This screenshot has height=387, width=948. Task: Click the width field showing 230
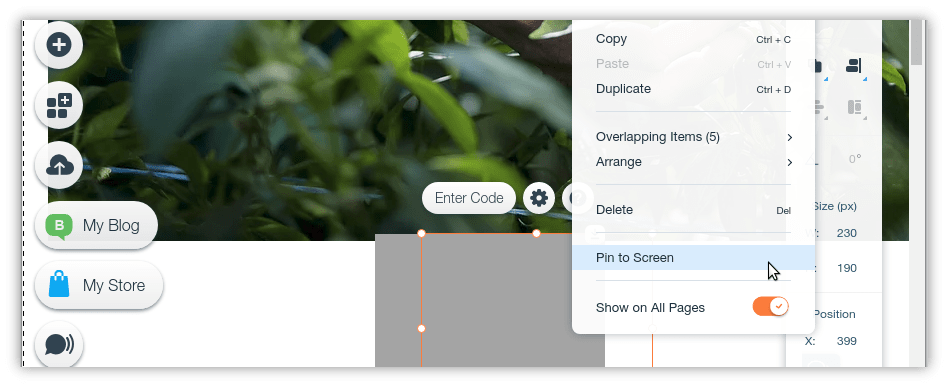tap(846, 233)
